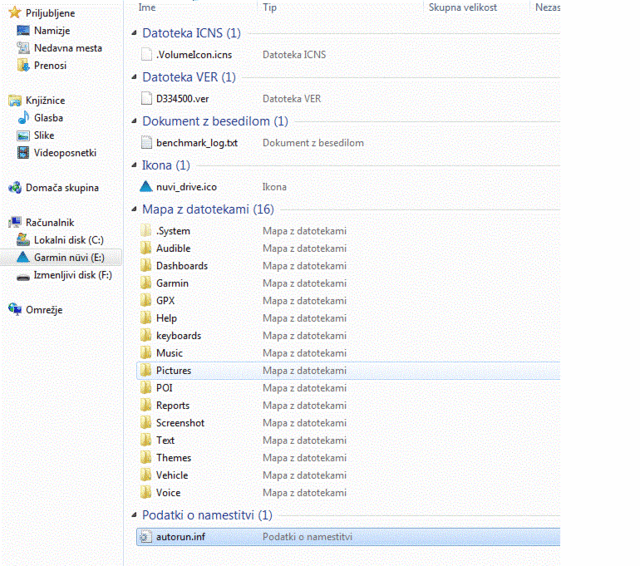Open Omrežje in the navigation pane
This screenshot has width=640, height=566.
44,310
